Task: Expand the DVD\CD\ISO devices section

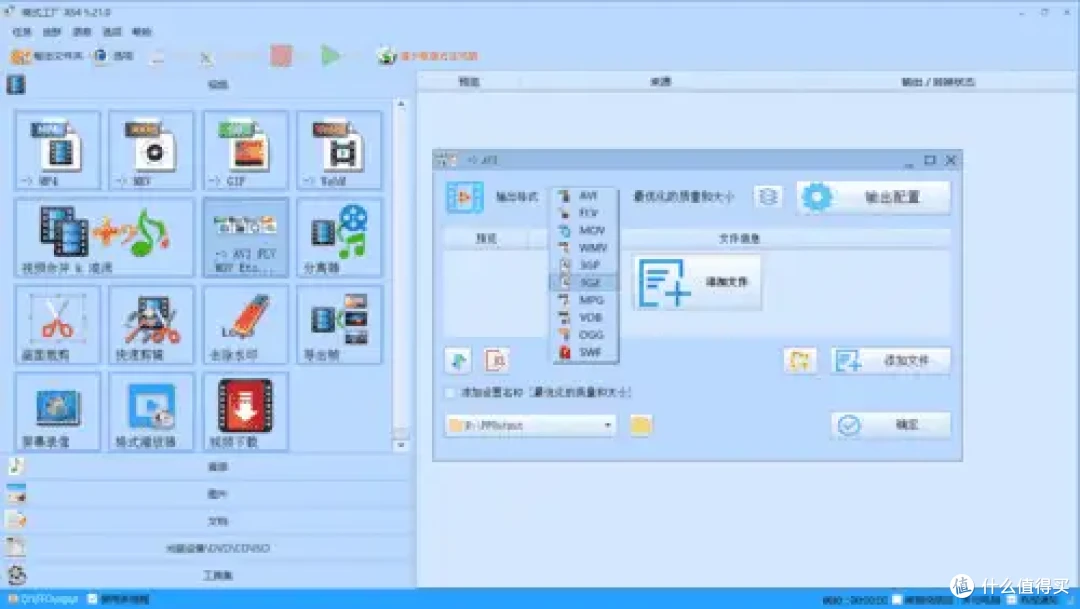Action: (x=207, y=548)
